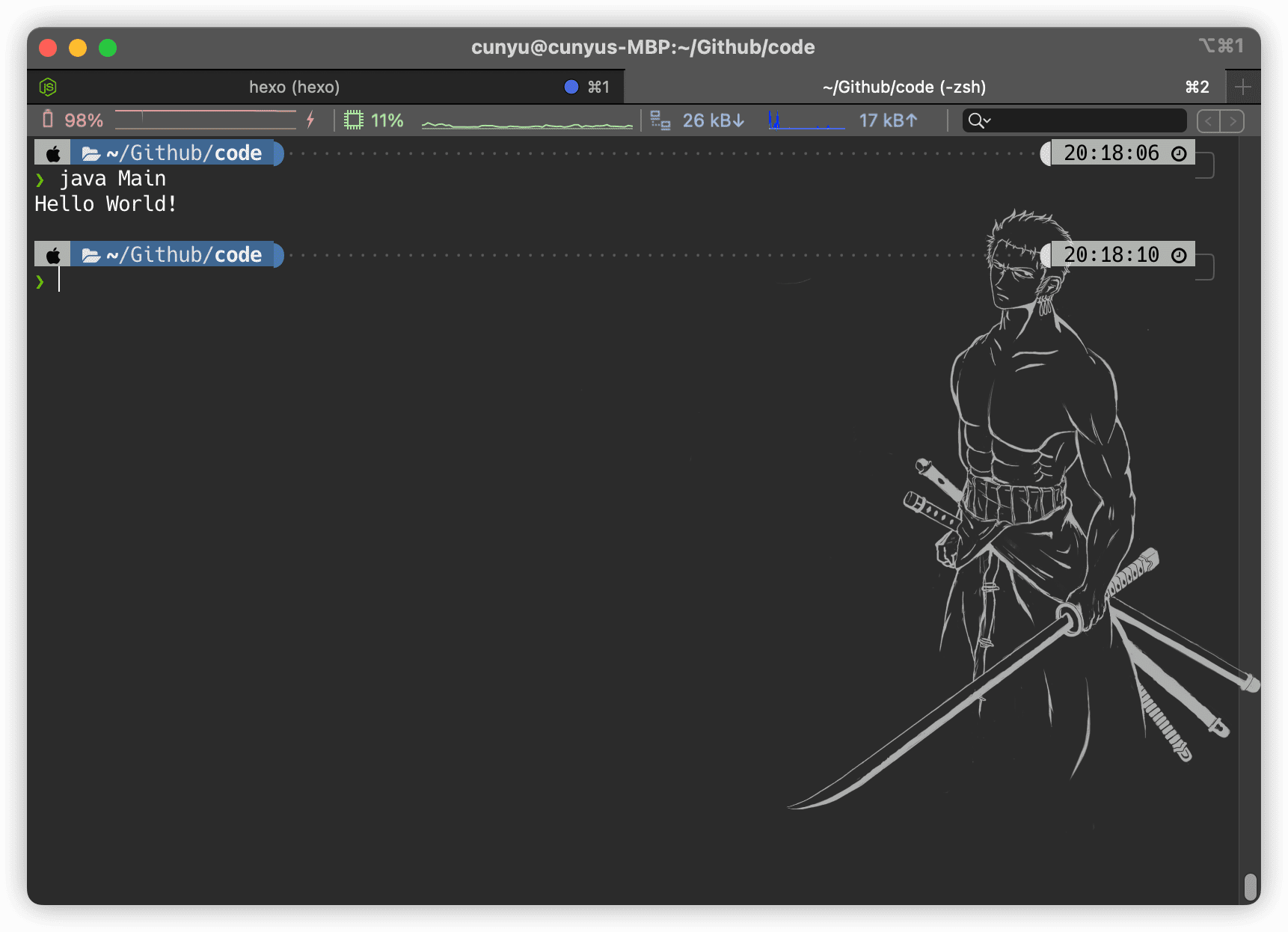
Task: Click the green zoom window button
Action: (108, 48)
